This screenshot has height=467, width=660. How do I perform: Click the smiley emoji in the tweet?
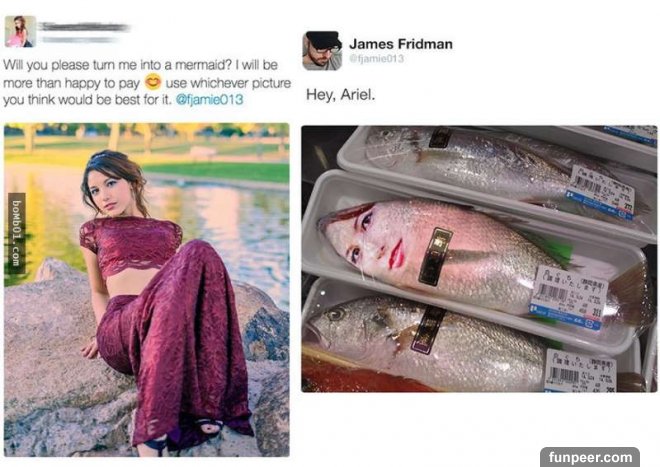coord(153,82)
